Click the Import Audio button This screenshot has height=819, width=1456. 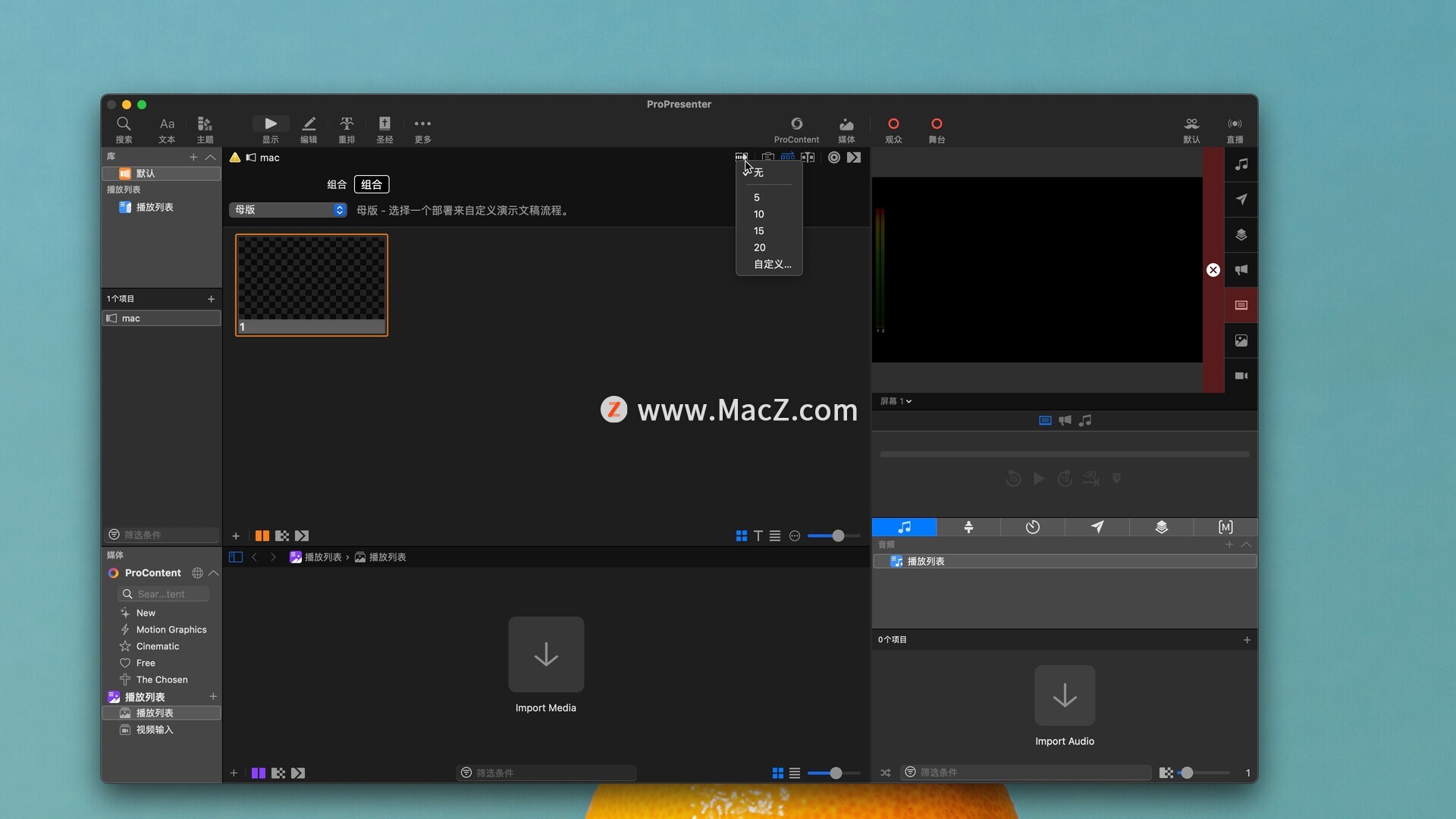(1065, 695)
